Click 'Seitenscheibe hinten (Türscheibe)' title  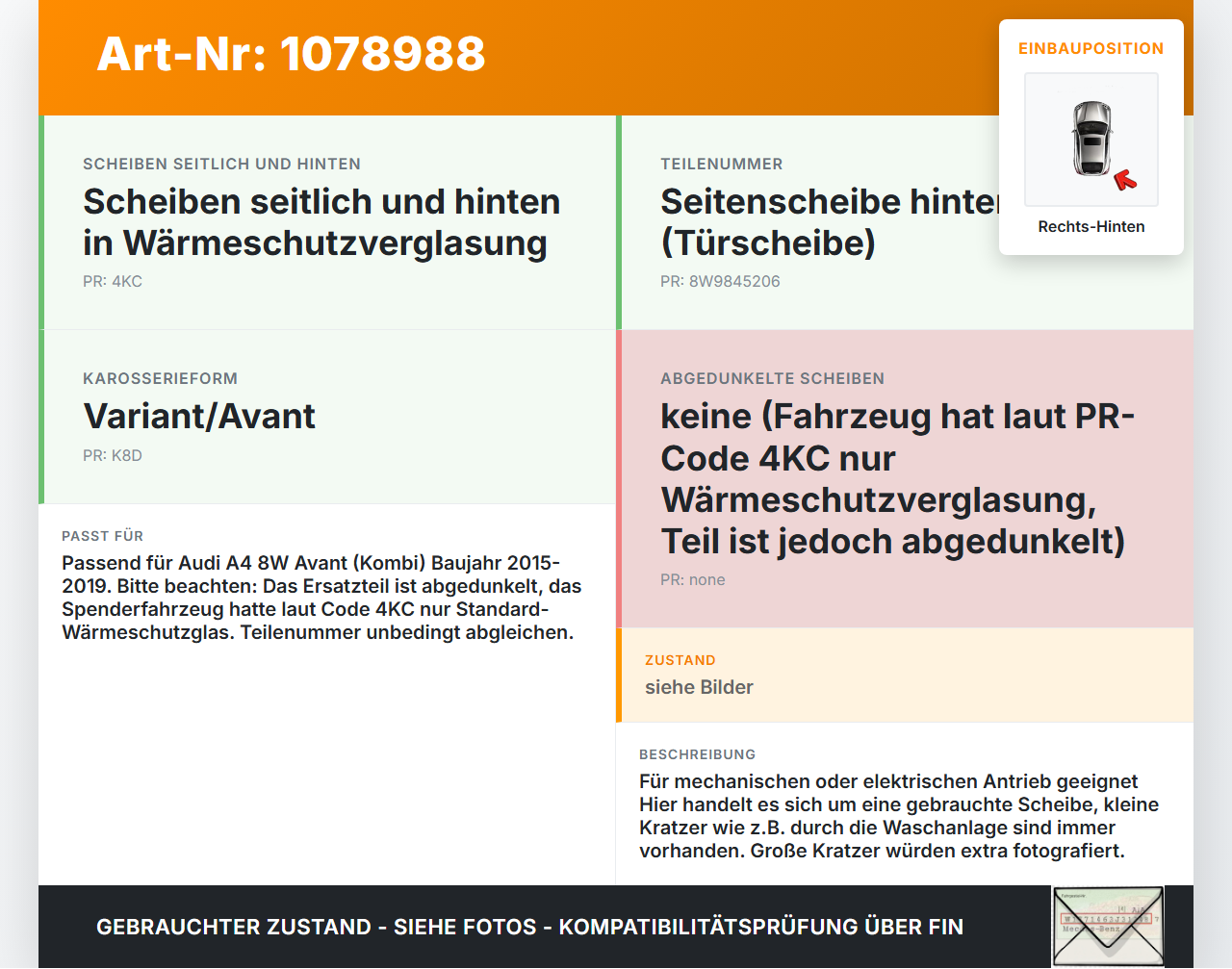(x=830, y=222)
